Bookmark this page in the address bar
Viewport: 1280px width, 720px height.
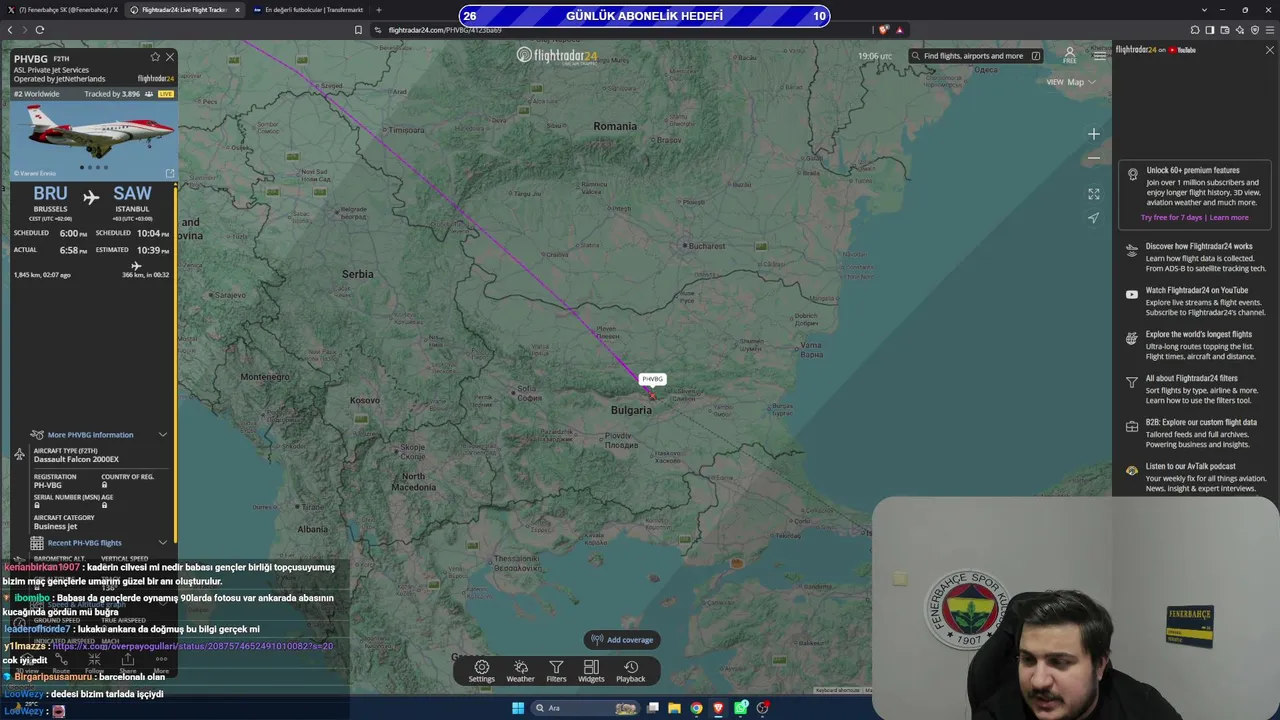[x=358, y=30]
